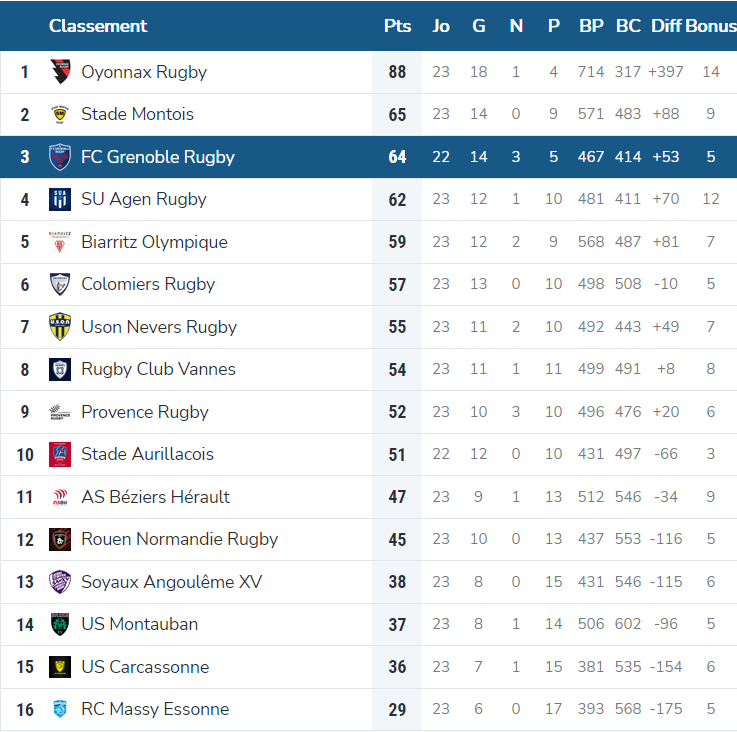The width and height of the screenshot is (737, 732).
Task: Click the FC Grenoble Rugby shield logo
Action: pyautogui.click(x=60, y=157)
